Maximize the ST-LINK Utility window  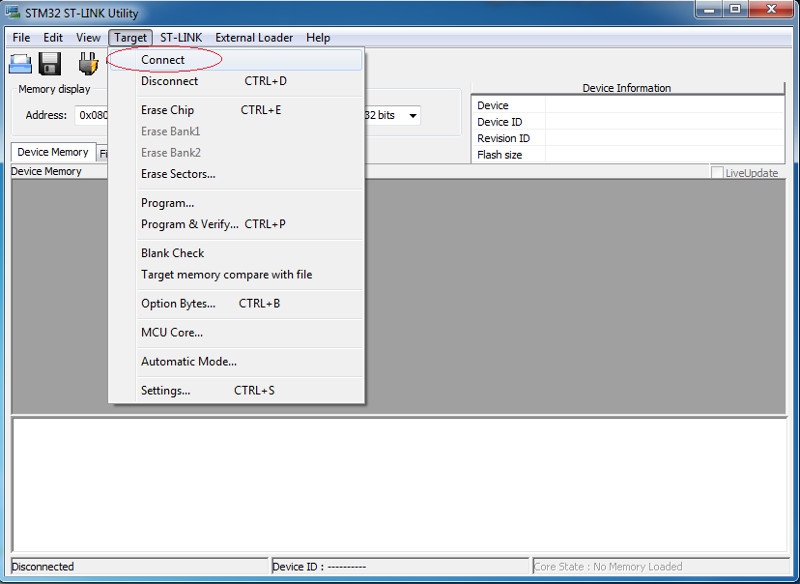(735, 9)
